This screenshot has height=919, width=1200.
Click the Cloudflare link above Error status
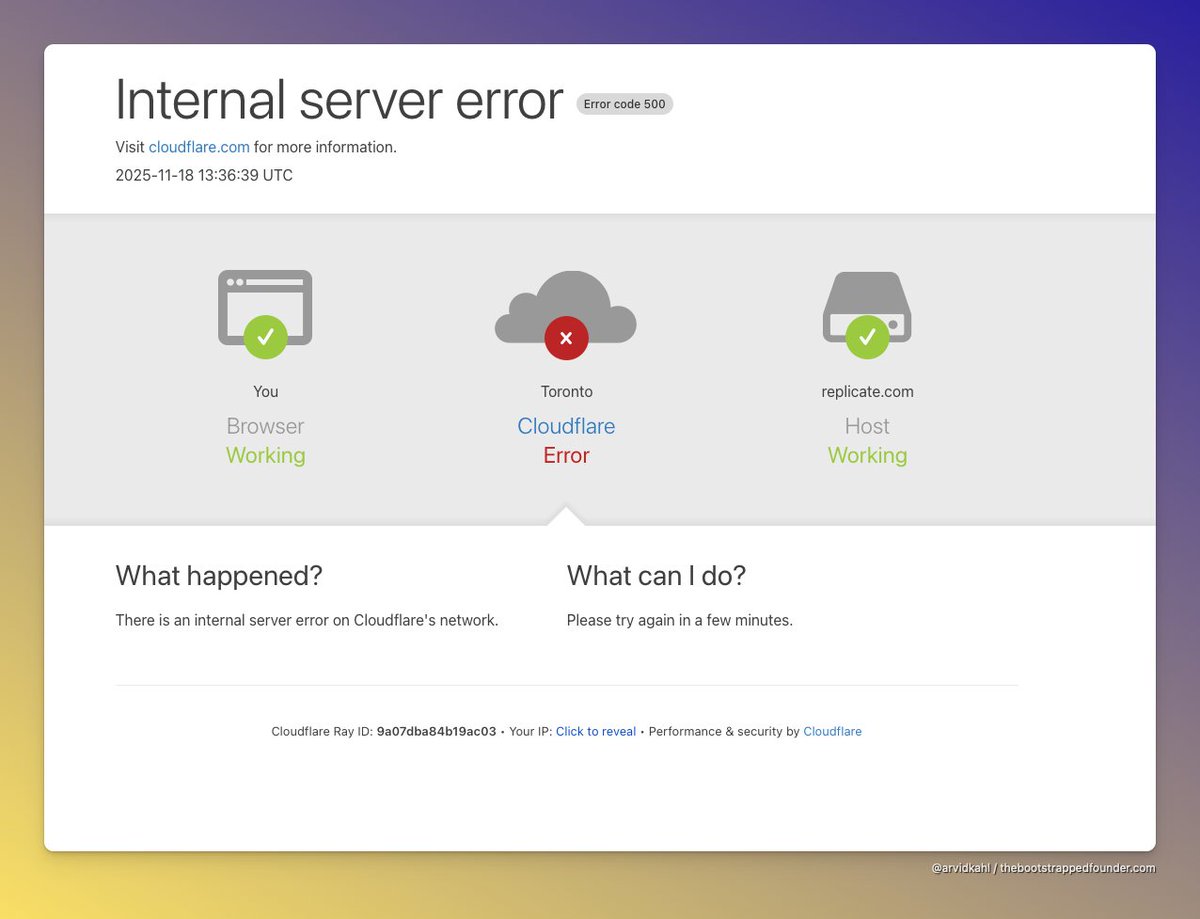click(x=566, y=426)
